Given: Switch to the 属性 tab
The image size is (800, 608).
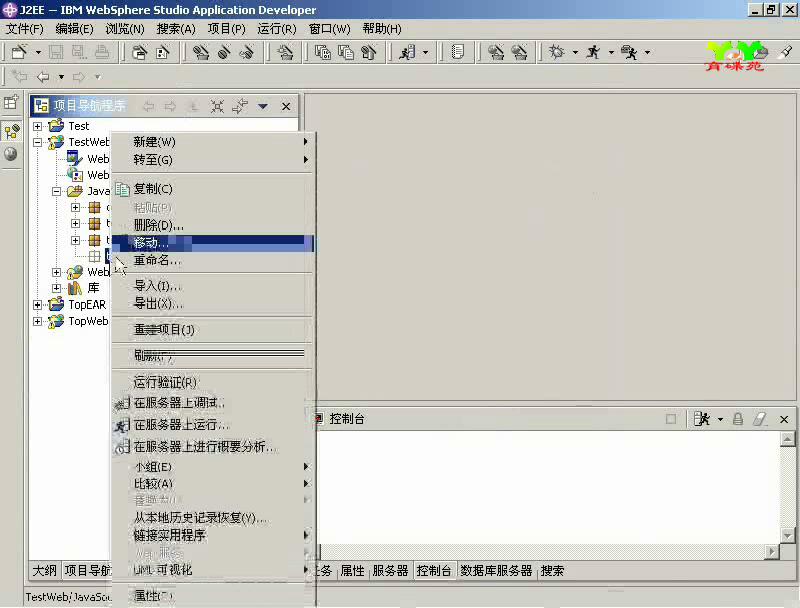Looking at the screenshot, I should click(x=352, y=570).
